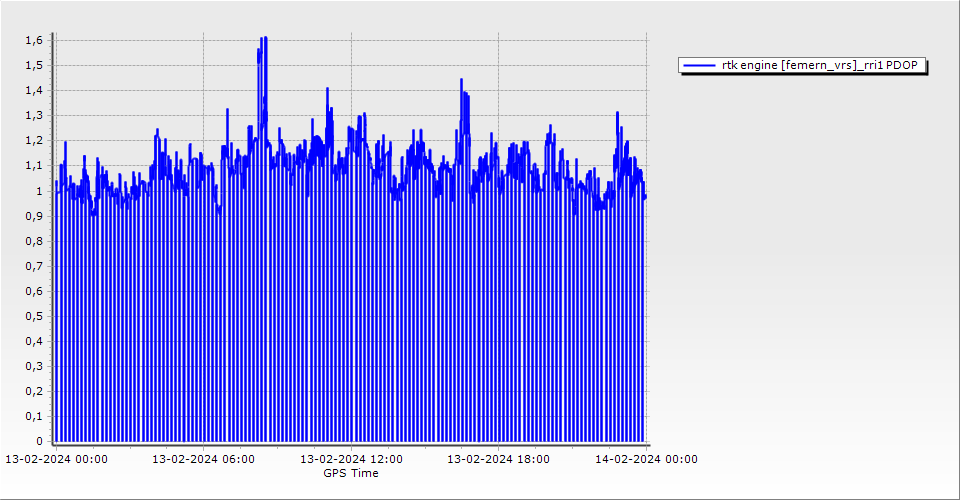The height and width of the screenshot is (500, 960).
Task: Select the 1,4 value on y-axis
Action: click(33, 91)
